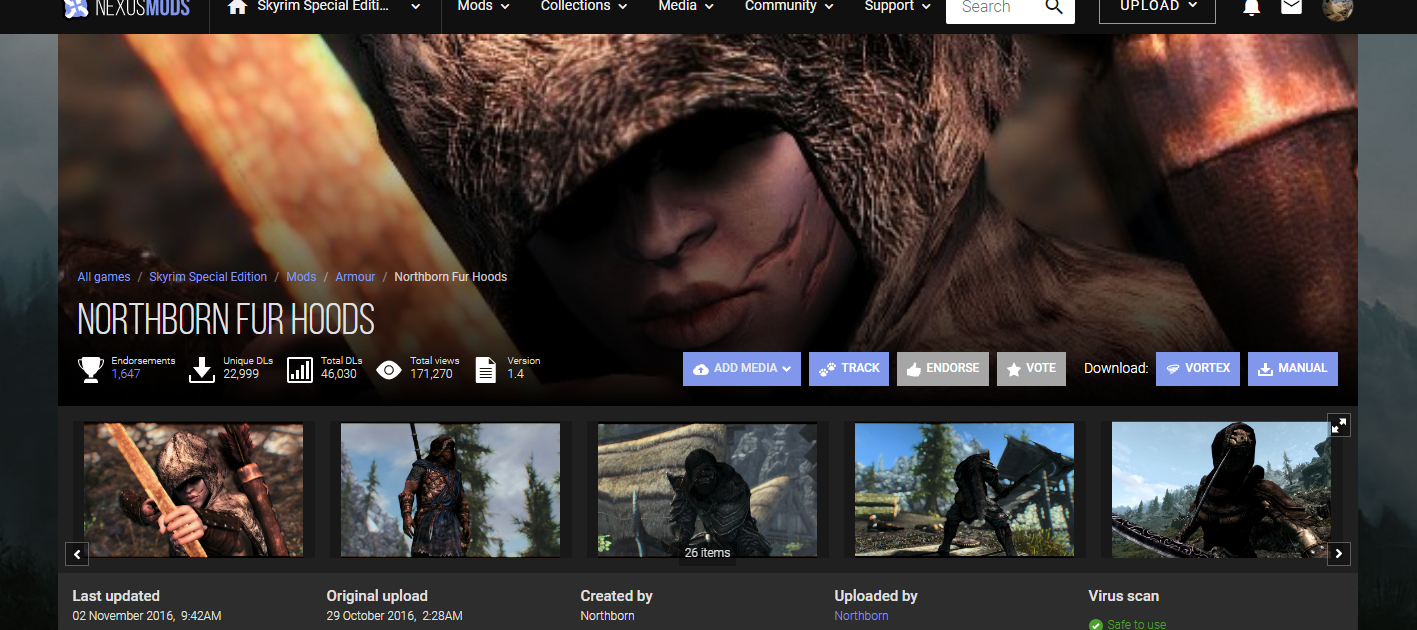Viewport: 1417px width, 630px height.
Task: Open the archer with bow thumbnail
Action: (x=193, y=490)
